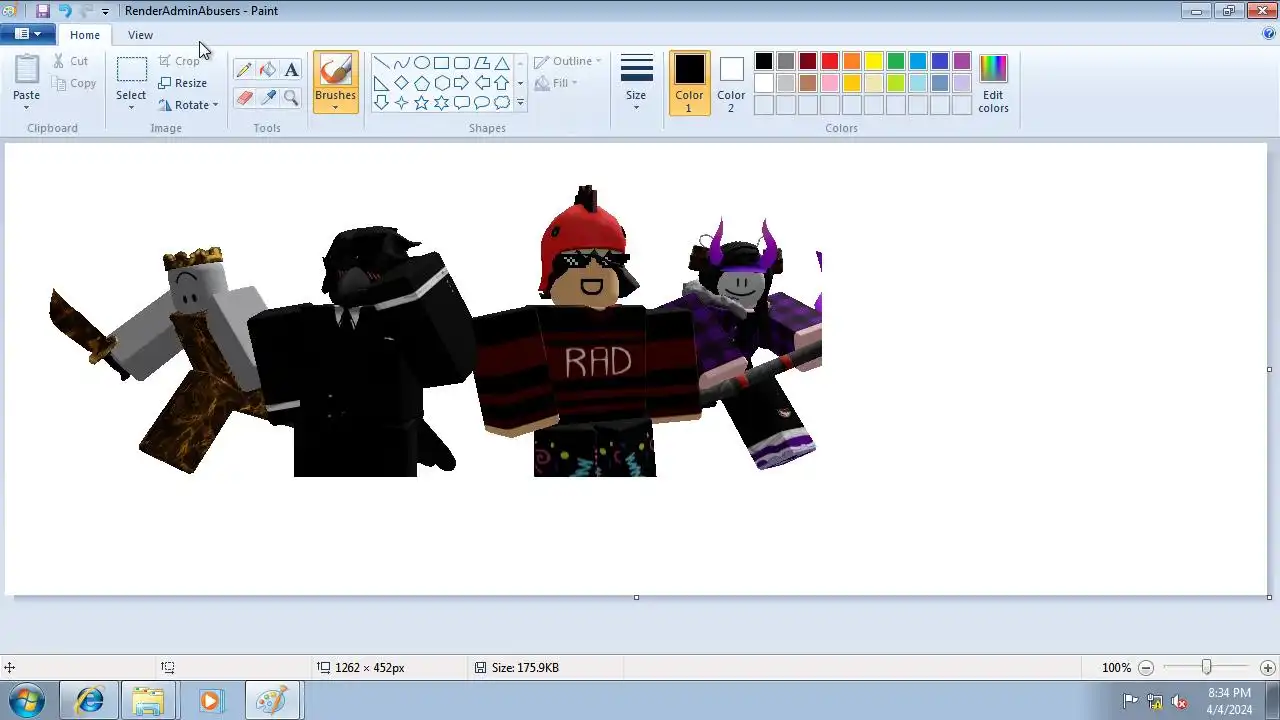Viewport: 1280px width, 720px height.
Task: Open Windows Explorer folder in taskbar
Action: [148, 701]
